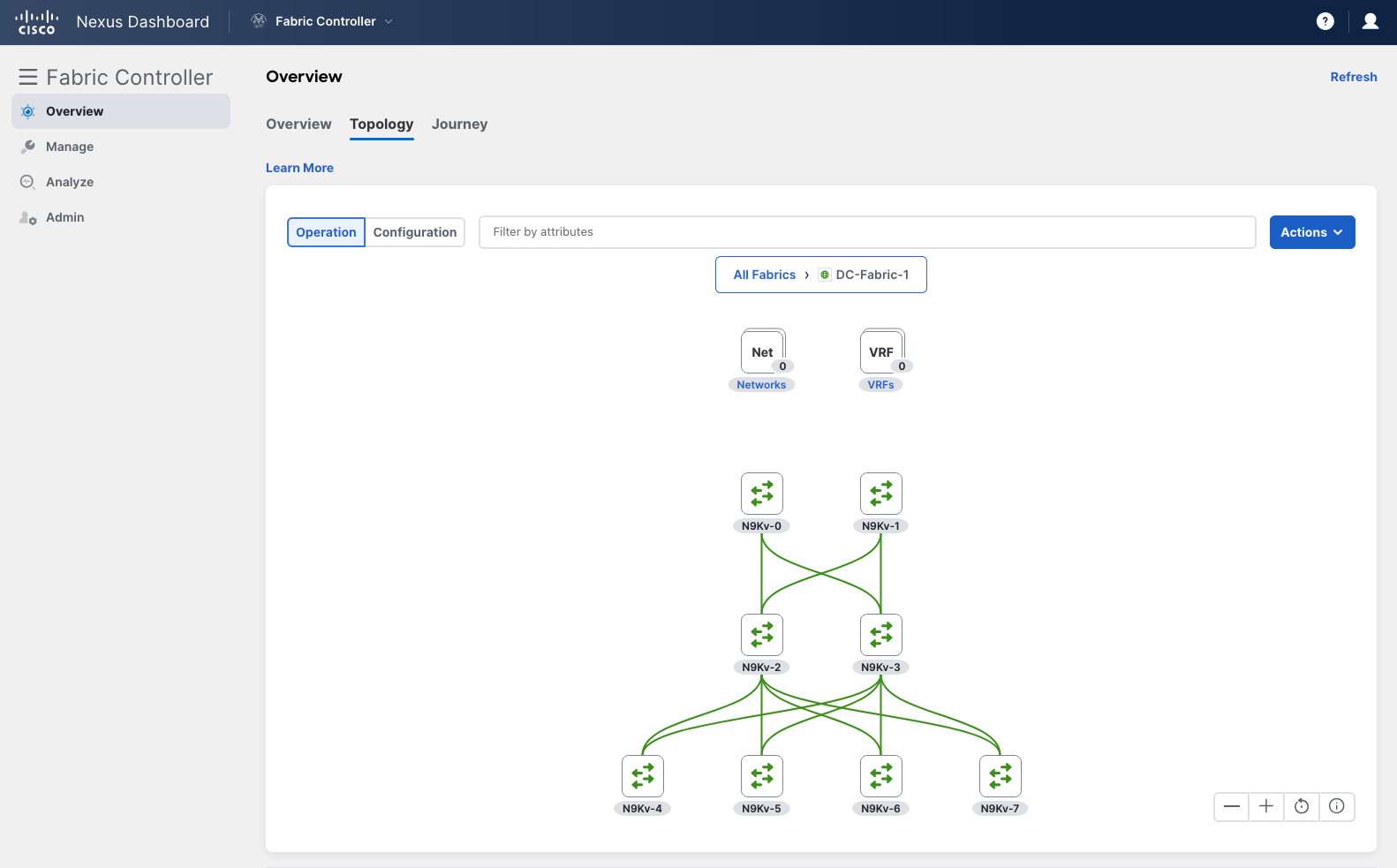
Task: Switch to Operation mode
Action: pyautogui.click(x=326, y=232)
